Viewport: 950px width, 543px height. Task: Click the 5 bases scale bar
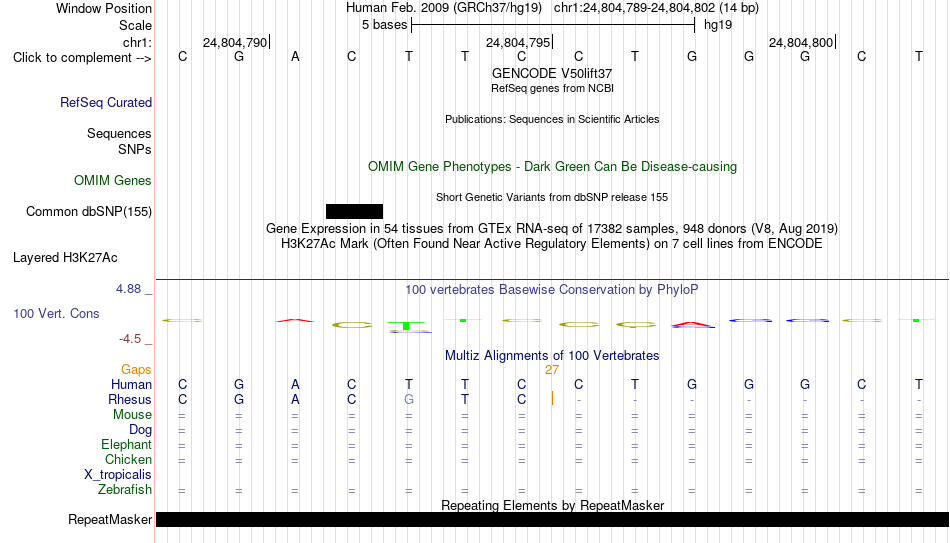(553, 25)
